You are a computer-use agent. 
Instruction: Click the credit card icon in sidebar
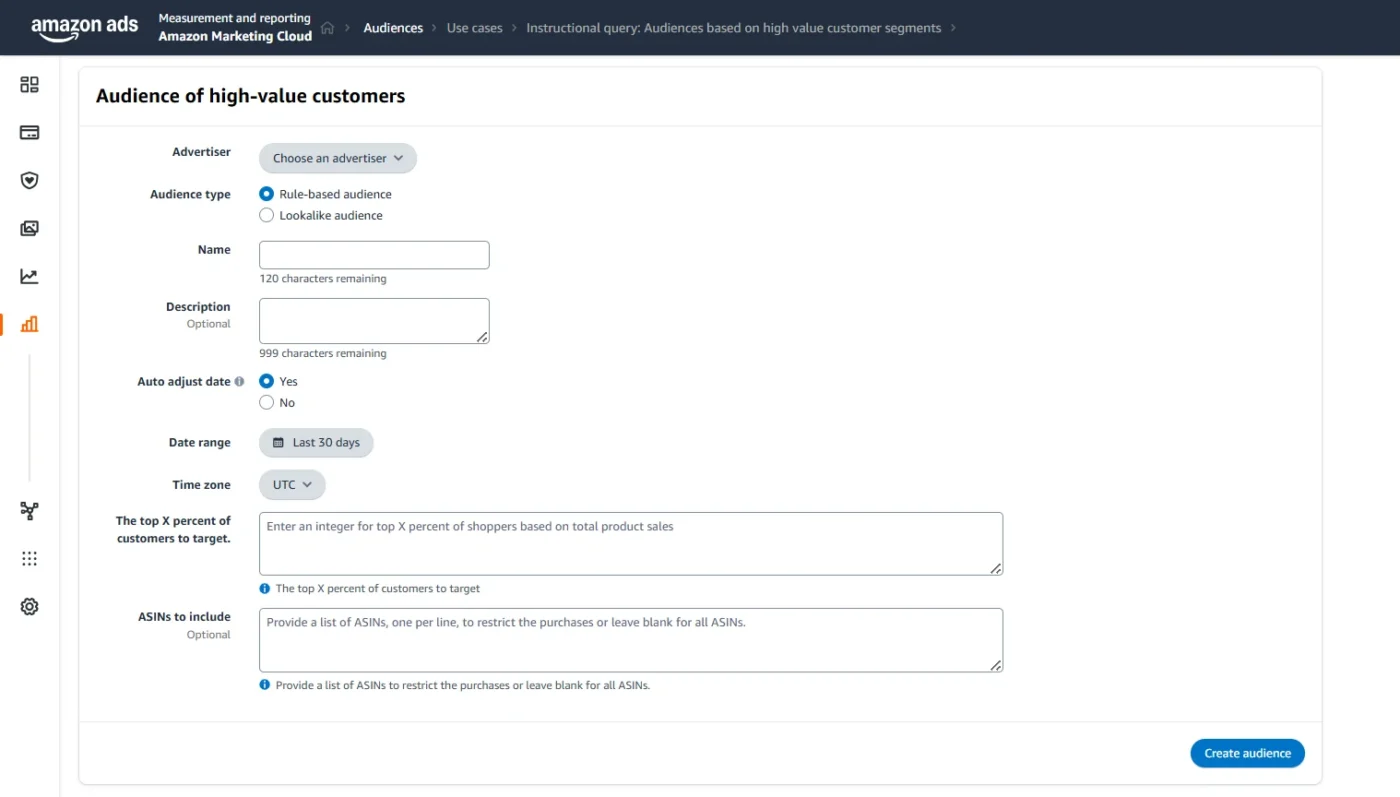pos(29,133)
